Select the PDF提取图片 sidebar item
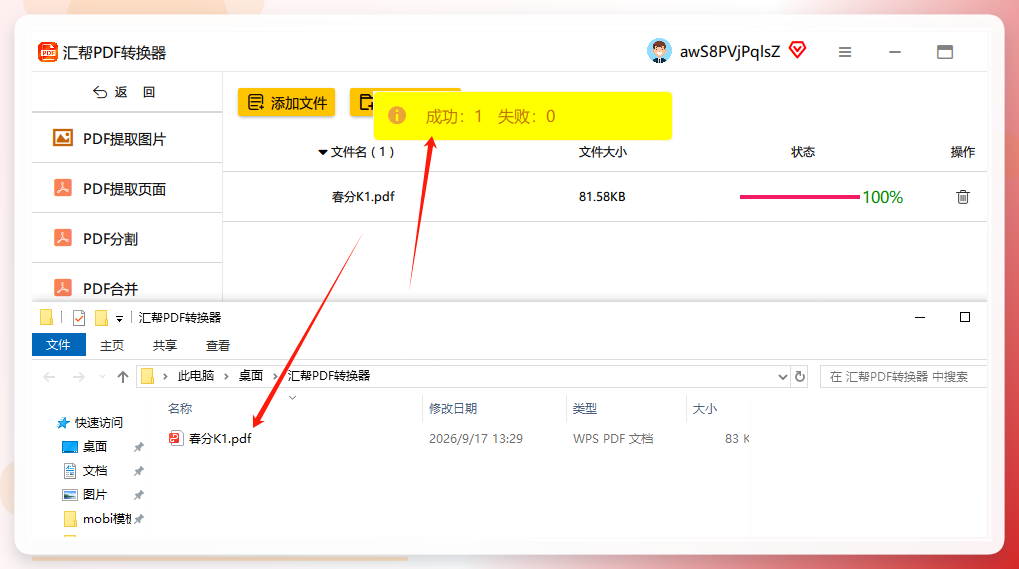1019x569 pixels. click(127, 138)
